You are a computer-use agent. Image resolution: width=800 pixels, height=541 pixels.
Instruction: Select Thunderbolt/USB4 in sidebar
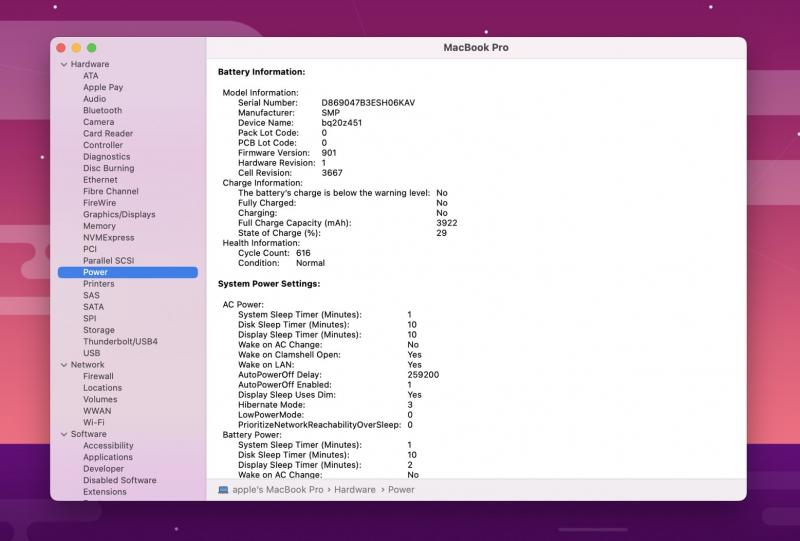click(120, 342)
